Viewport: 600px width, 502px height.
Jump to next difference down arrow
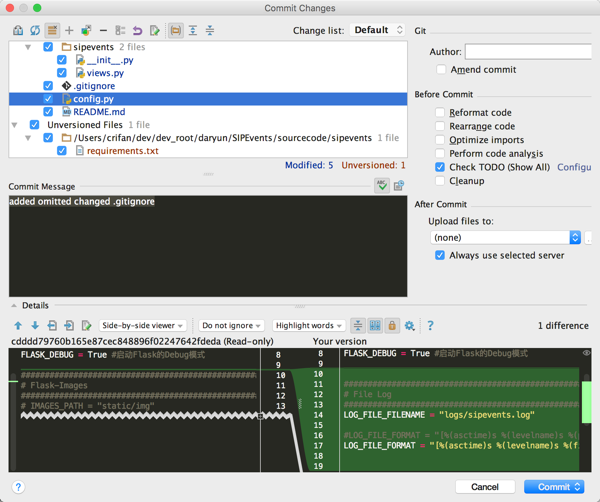click(x=35, y=326)
